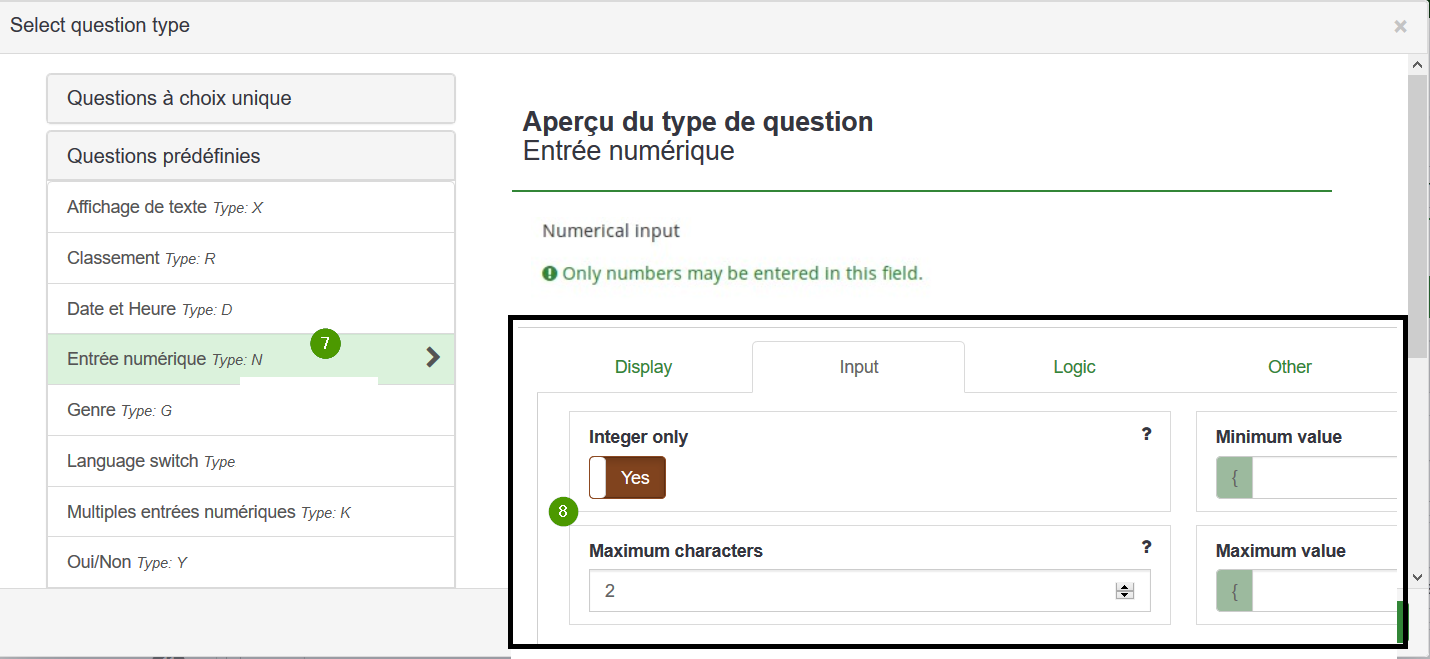Toggle the Integer only switch
Image resolution: width=1430 pixels, height=659 pixels.
[x=627, y=478]
